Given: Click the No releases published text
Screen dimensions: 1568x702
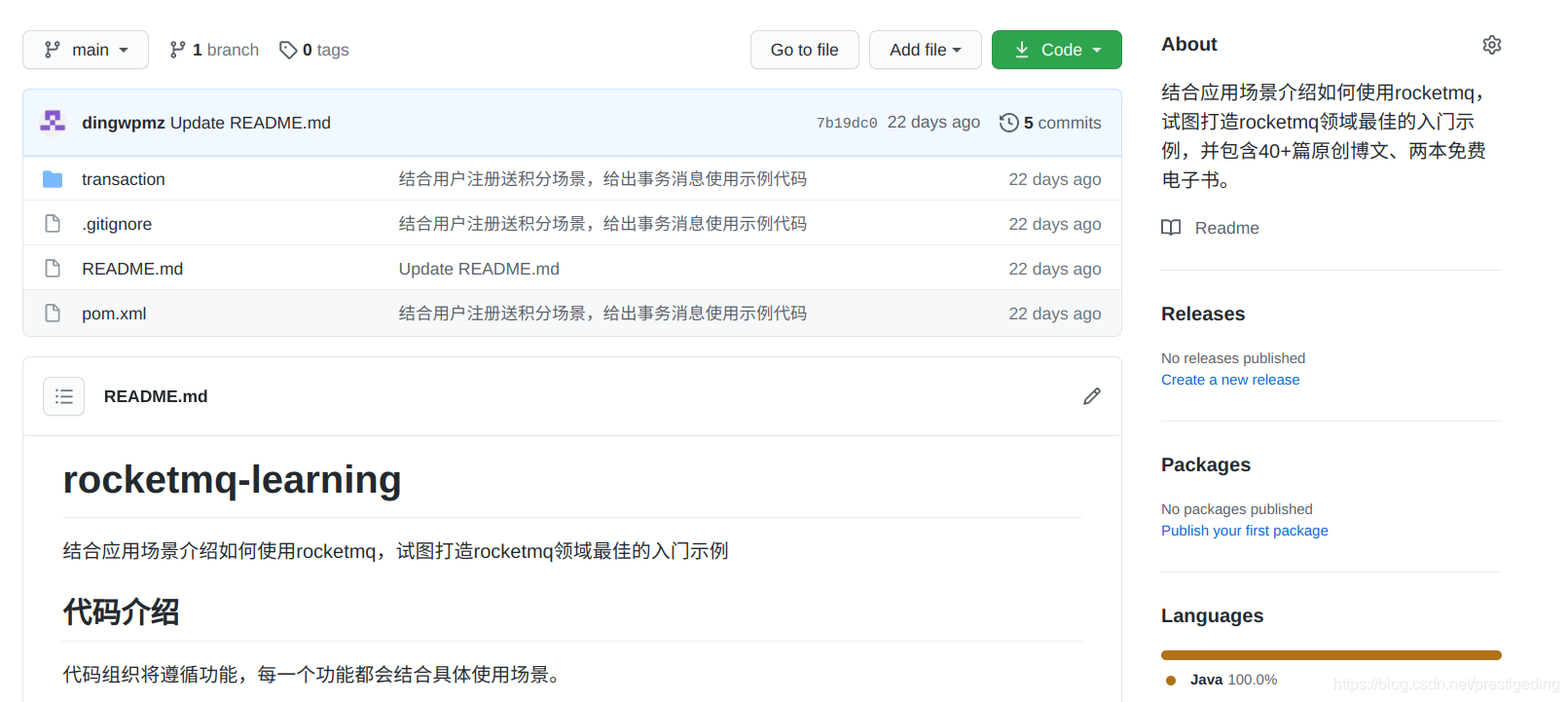Looking at the screenshot, I should [1233, 358].
